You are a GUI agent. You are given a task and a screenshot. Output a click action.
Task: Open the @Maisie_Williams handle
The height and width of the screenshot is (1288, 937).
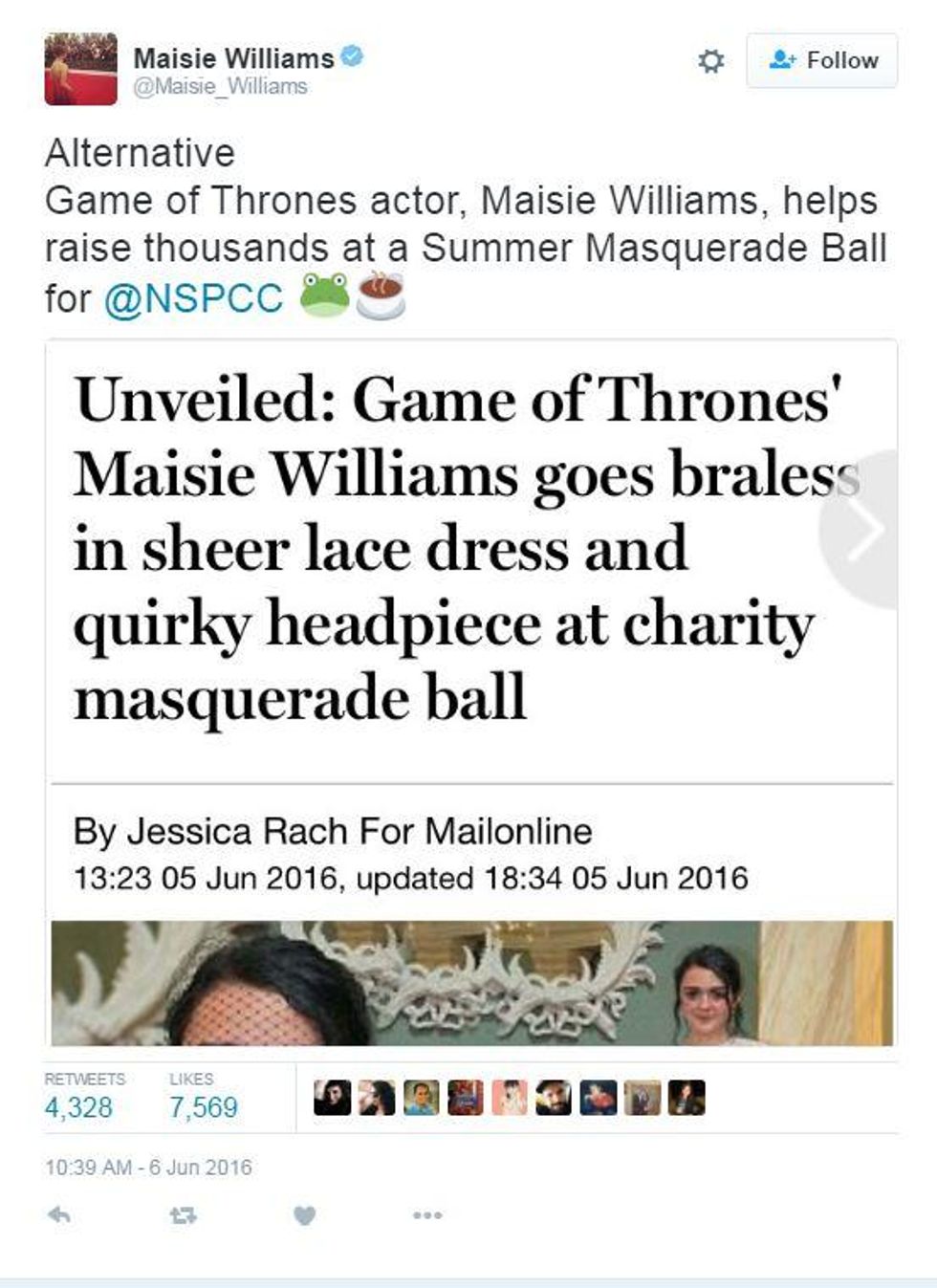(220, 86)
